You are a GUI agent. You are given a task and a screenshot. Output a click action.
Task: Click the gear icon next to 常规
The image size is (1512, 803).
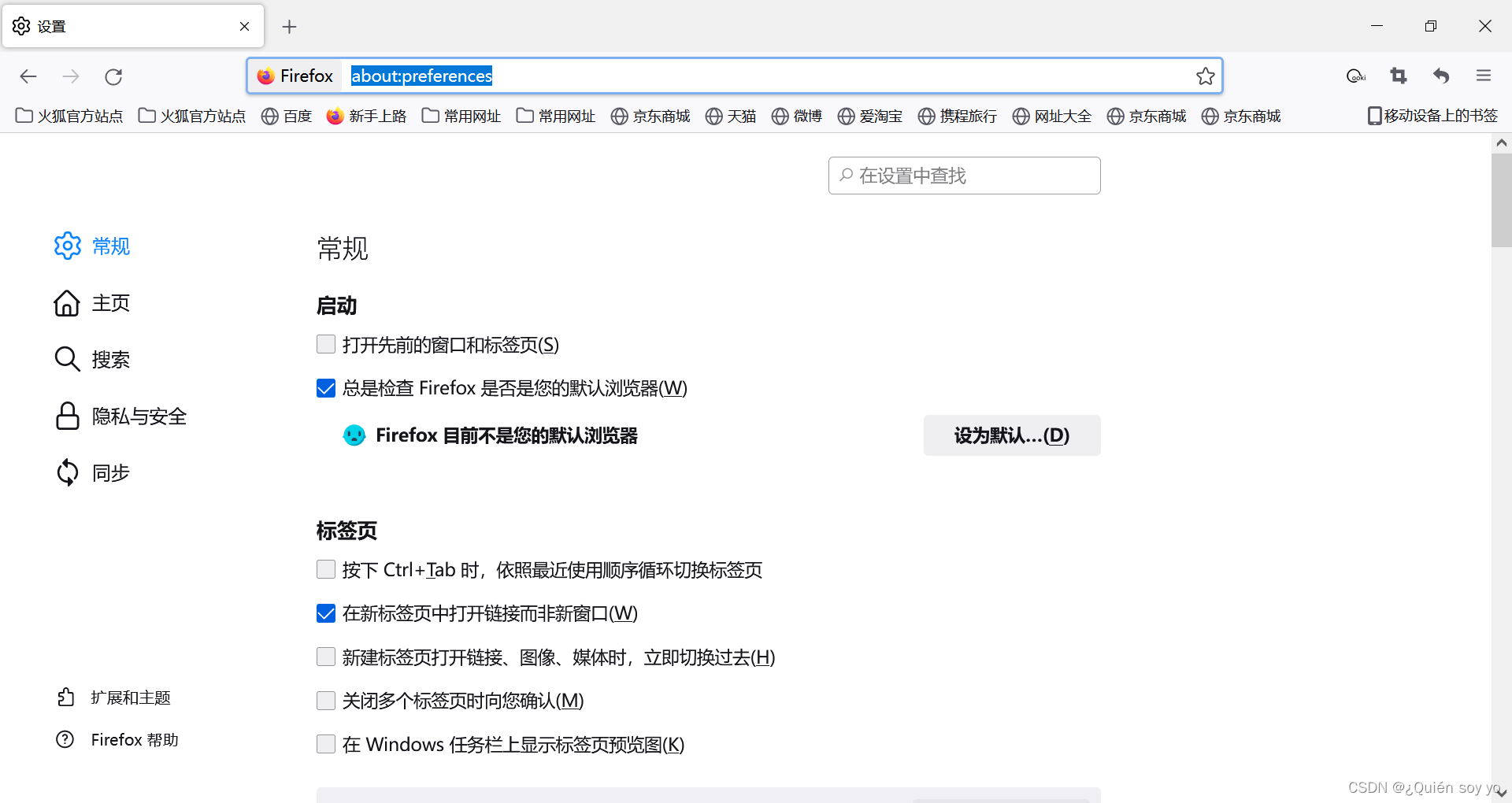(x=68, y=246)
